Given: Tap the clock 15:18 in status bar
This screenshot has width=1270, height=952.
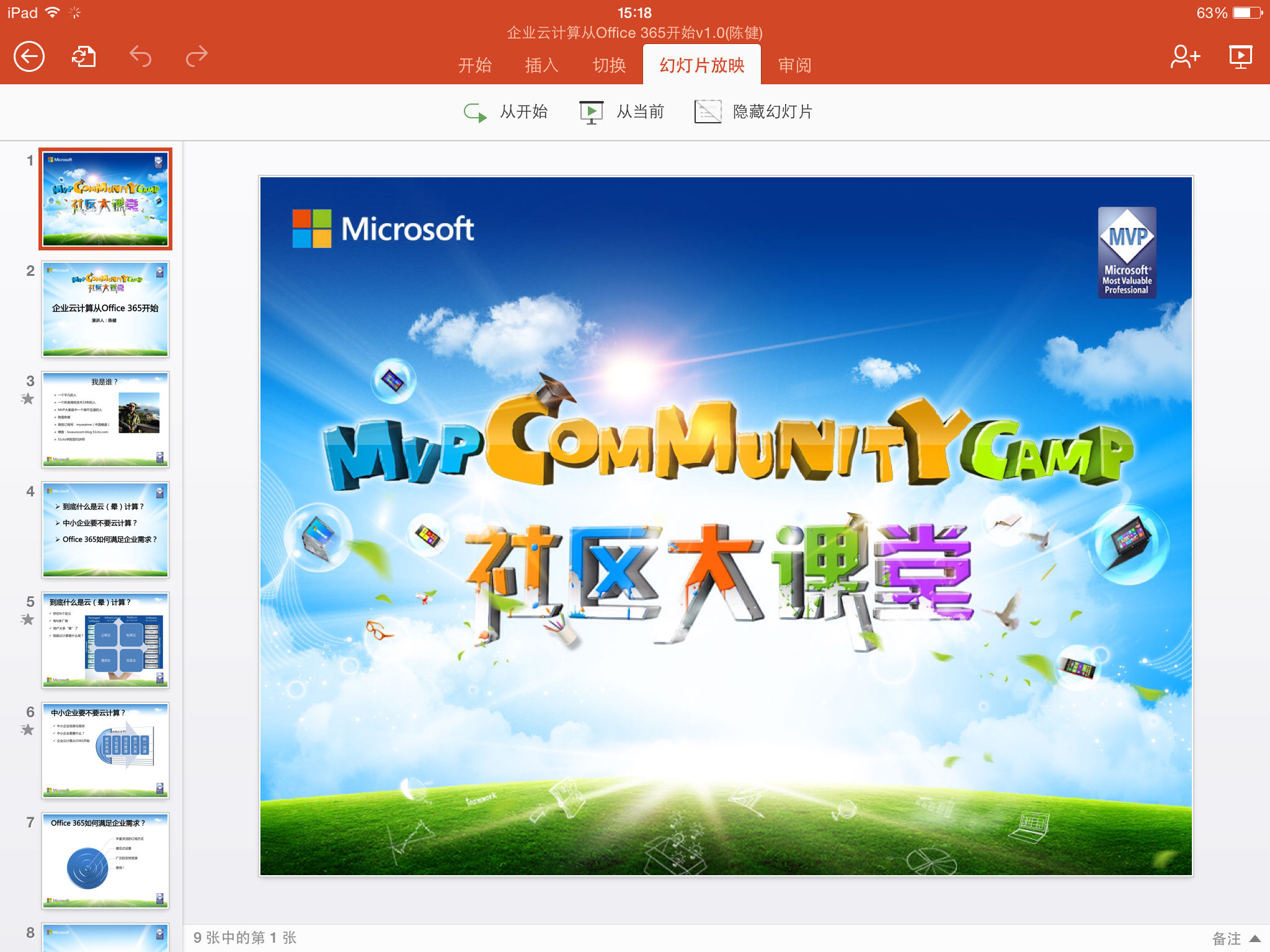Looking at the screenshot, I should tap(634, 12).
